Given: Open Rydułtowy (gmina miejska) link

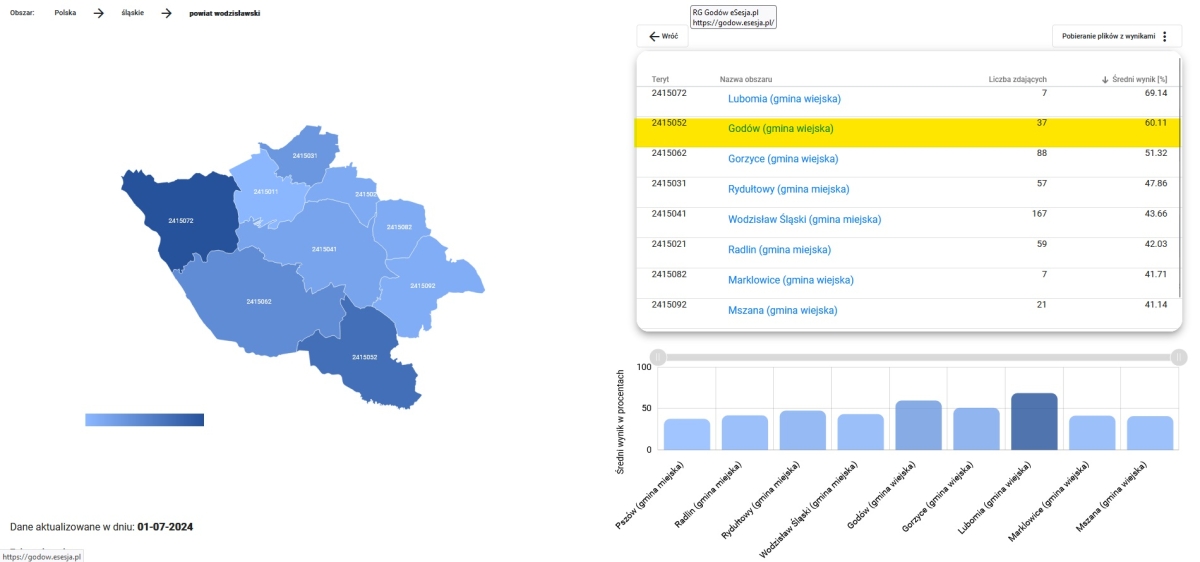Looking at the screenshot, I should (x=788, y=189).
